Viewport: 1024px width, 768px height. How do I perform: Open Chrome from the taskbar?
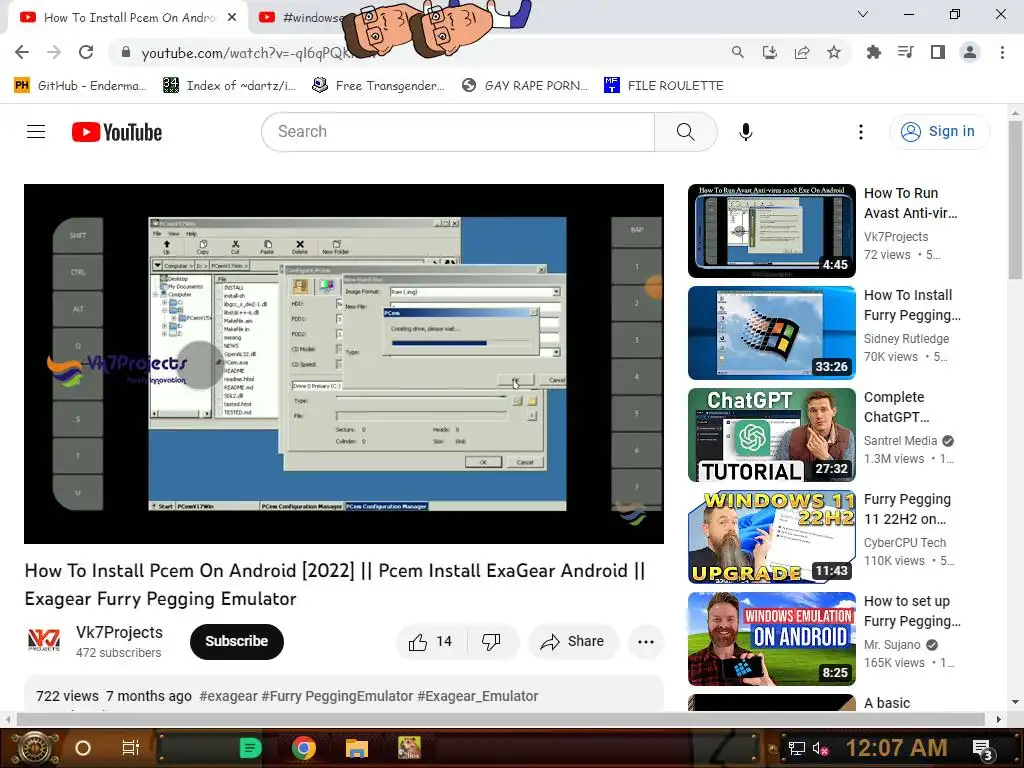click(304, 748)
